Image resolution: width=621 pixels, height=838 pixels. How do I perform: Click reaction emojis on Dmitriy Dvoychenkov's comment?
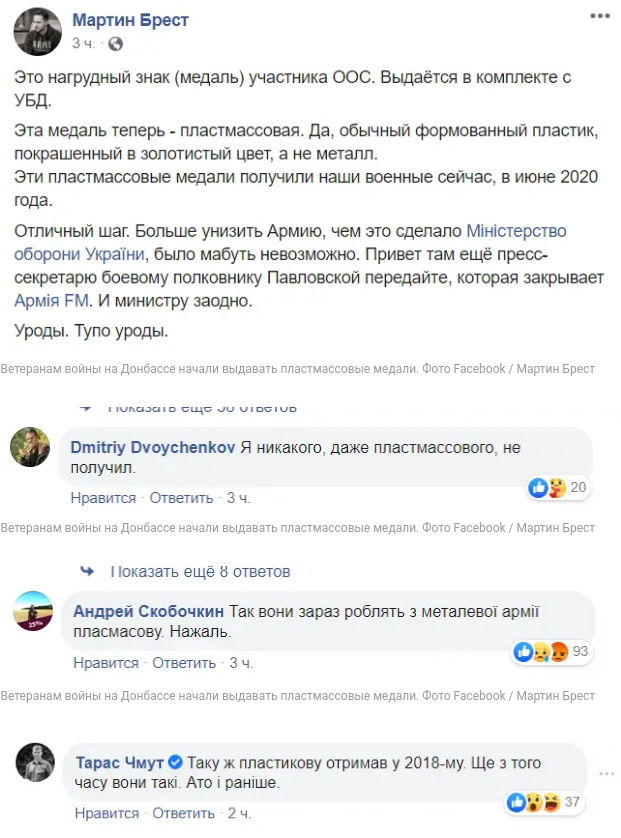548,488
